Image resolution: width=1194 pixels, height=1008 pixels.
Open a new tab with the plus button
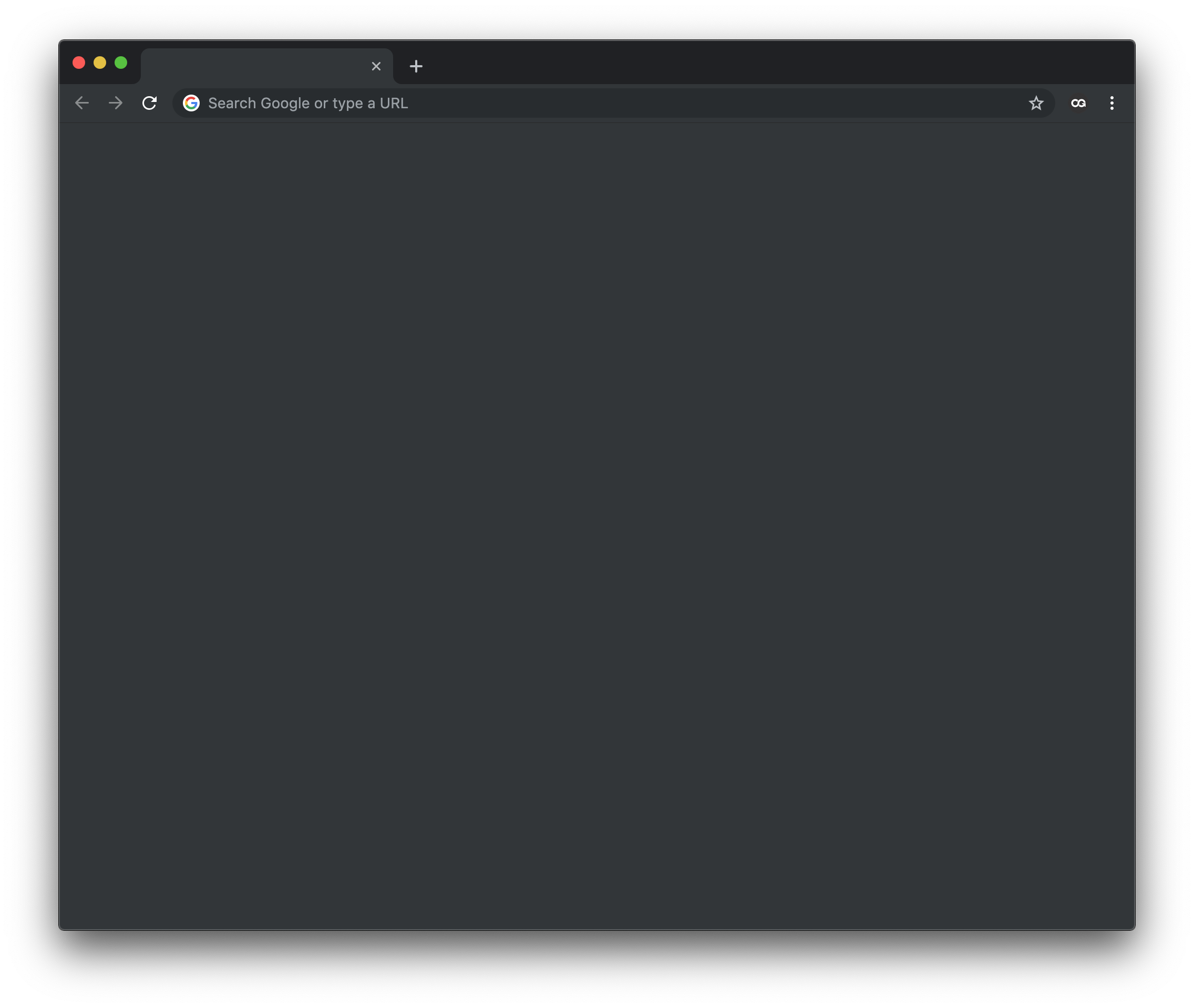click(416, 66)
